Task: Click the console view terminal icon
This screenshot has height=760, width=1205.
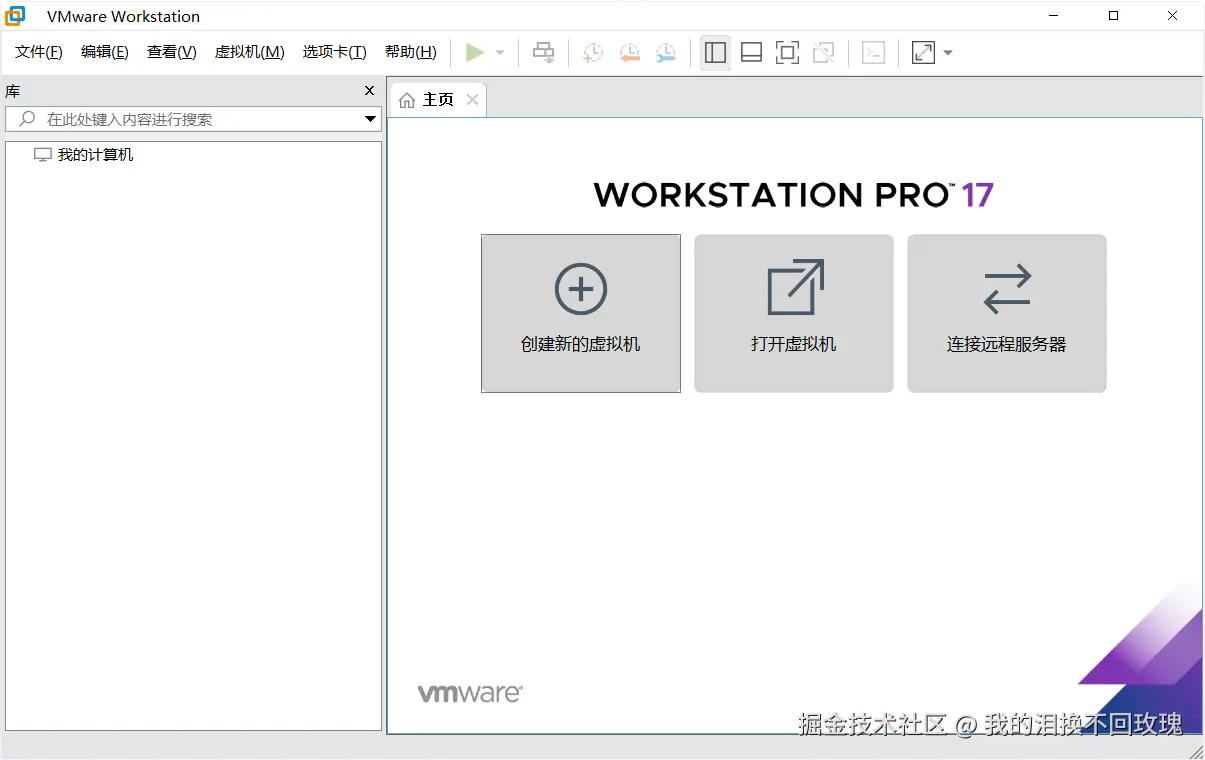Action: (x=873, y=53)
